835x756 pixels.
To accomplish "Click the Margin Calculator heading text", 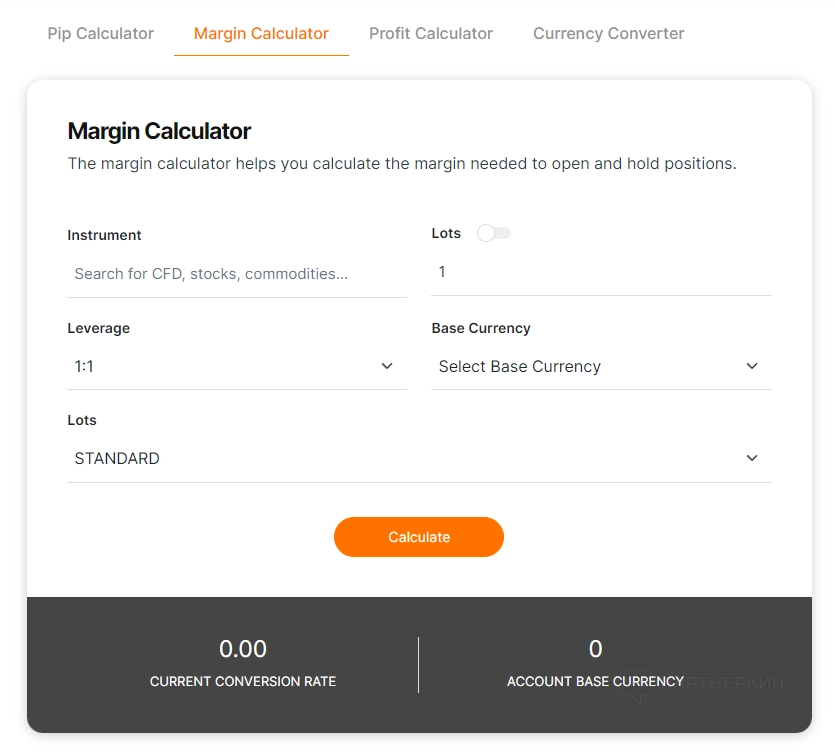I will click(x=159, y=131).
